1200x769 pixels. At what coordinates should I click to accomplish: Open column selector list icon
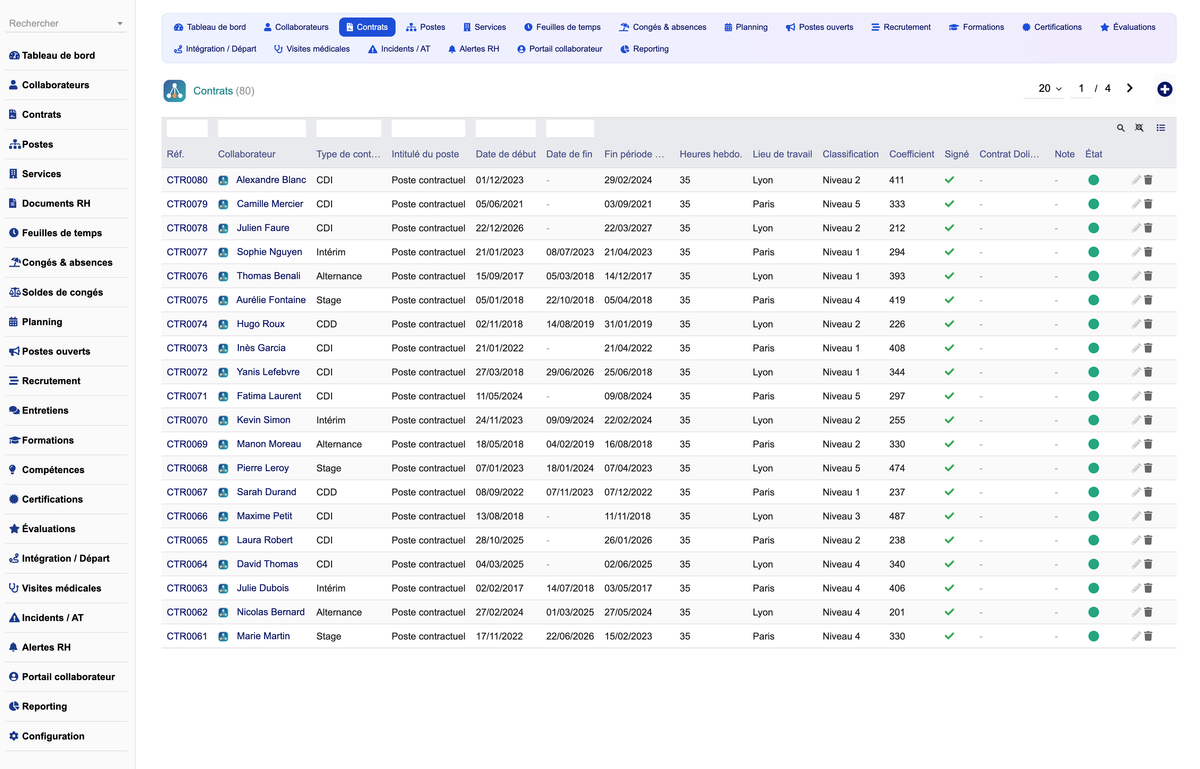click(x=1161, y=128)
